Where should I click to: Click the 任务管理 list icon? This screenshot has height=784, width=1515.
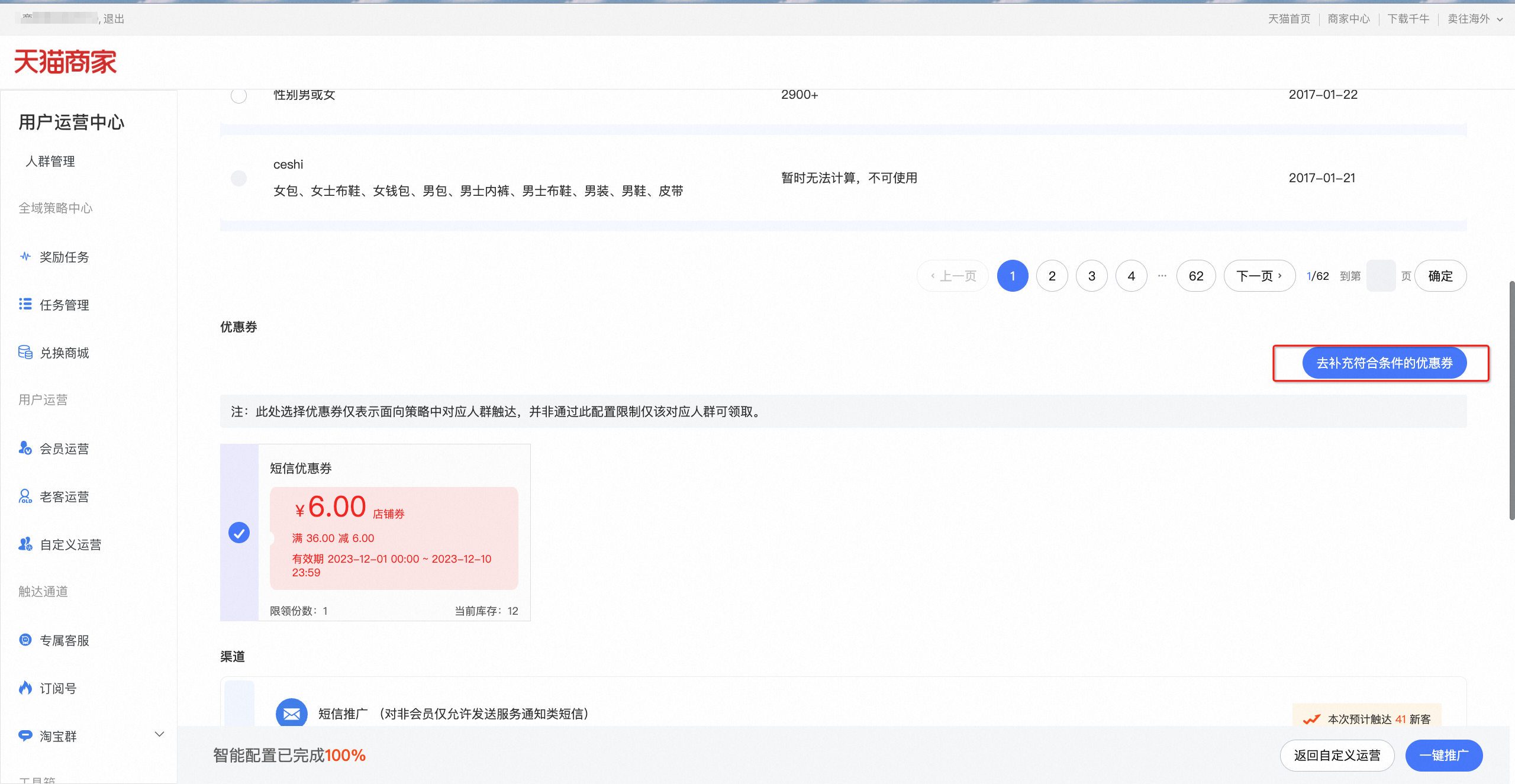(x=25, y=304)
